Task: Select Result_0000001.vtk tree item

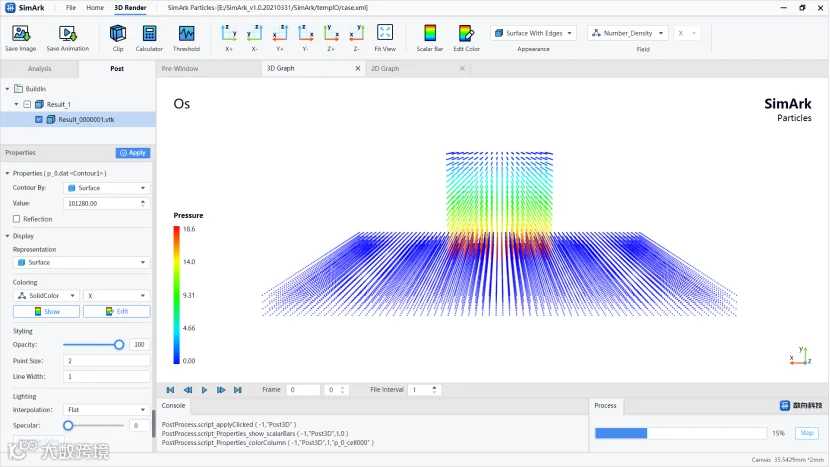Action: click(x=86, y=120)
